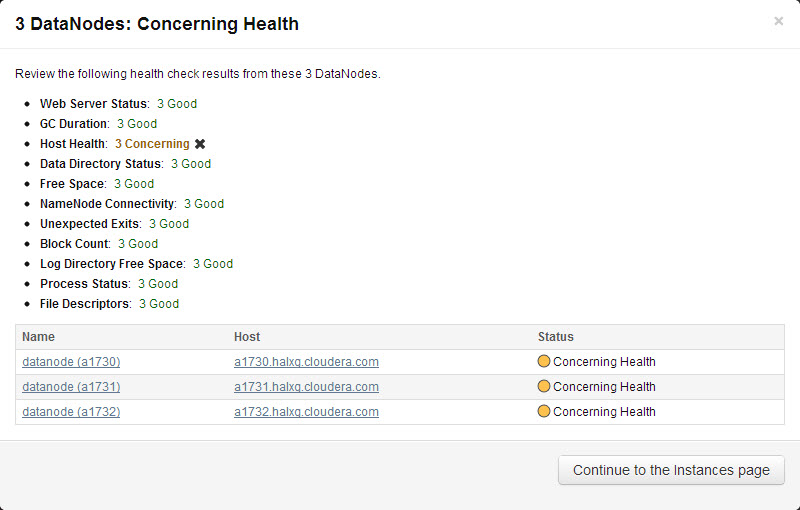Close the DataNodes health dialog
Image resolution: width=800 pixels, height=510 pixels.
click(x=778, y=21)
